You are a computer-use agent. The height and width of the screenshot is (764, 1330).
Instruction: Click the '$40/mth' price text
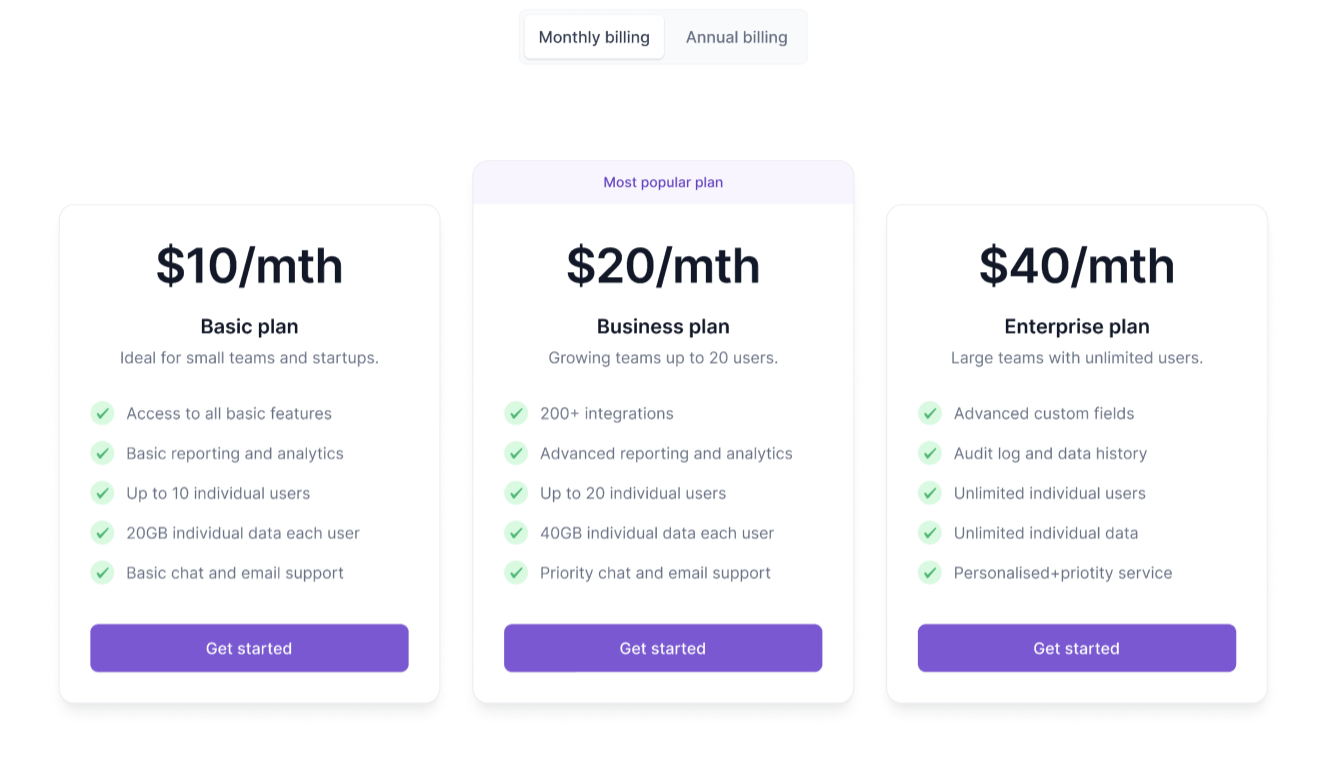[1076, 265]
